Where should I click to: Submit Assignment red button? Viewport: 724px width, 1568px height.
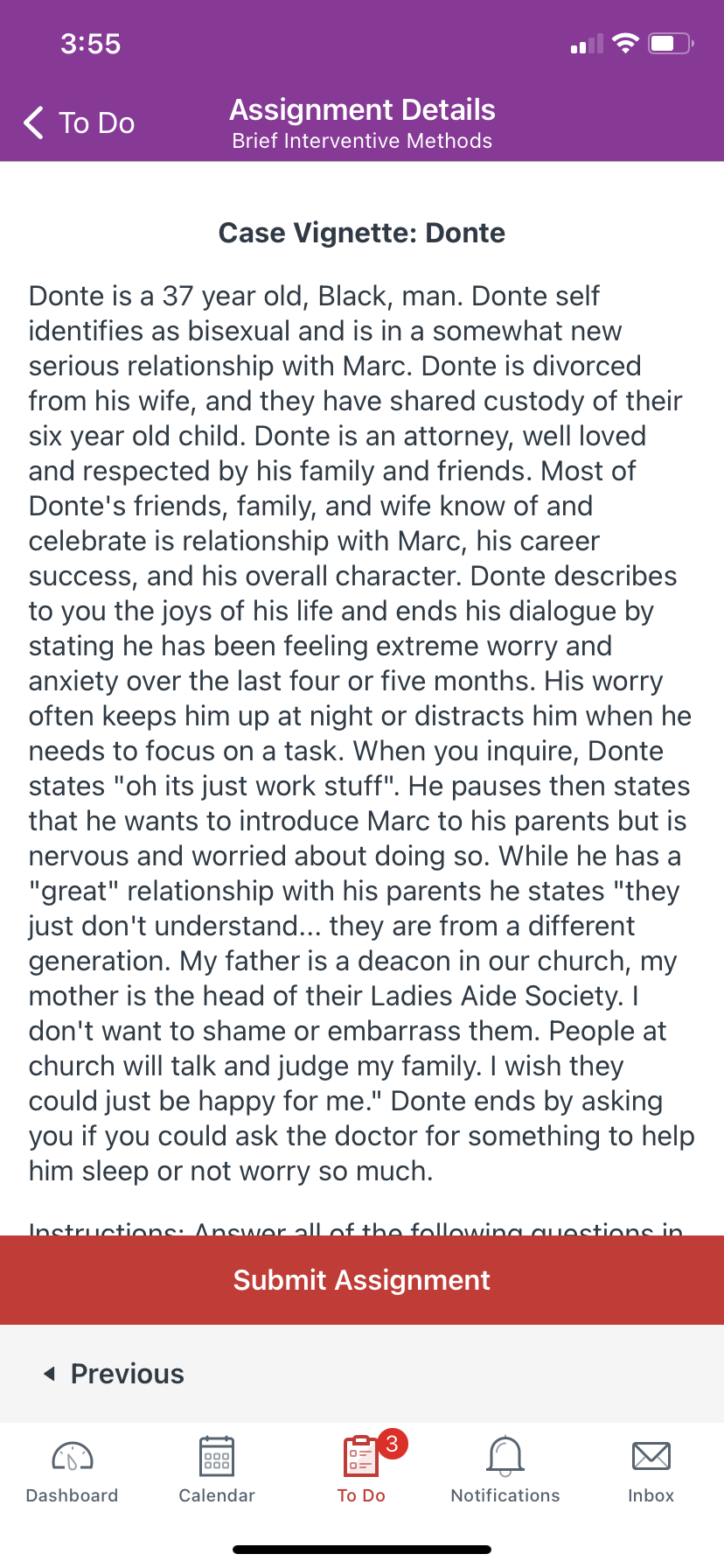tap(362, 1280)
